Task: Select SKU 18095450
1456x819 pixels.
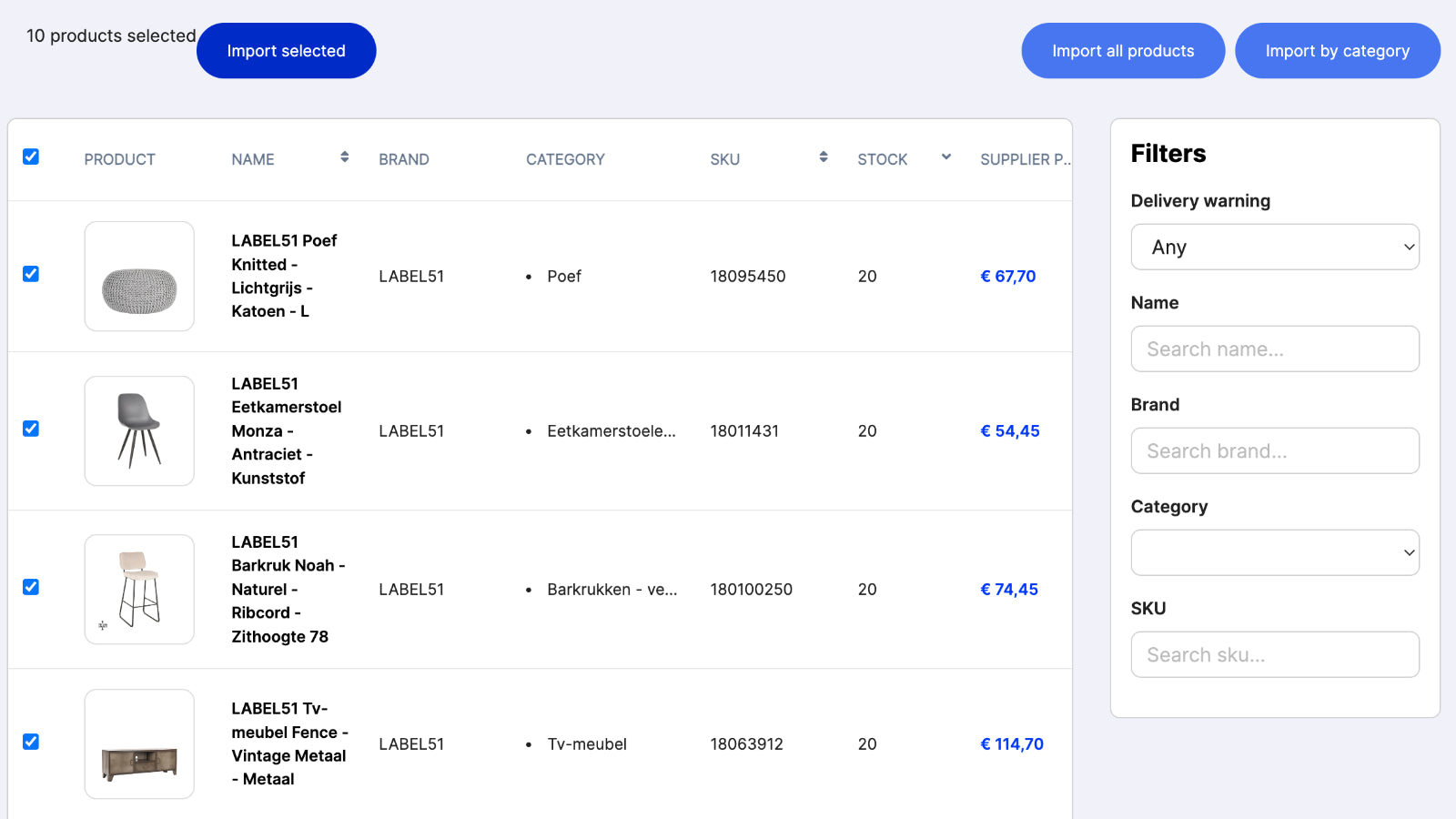Action: [748, 277]
